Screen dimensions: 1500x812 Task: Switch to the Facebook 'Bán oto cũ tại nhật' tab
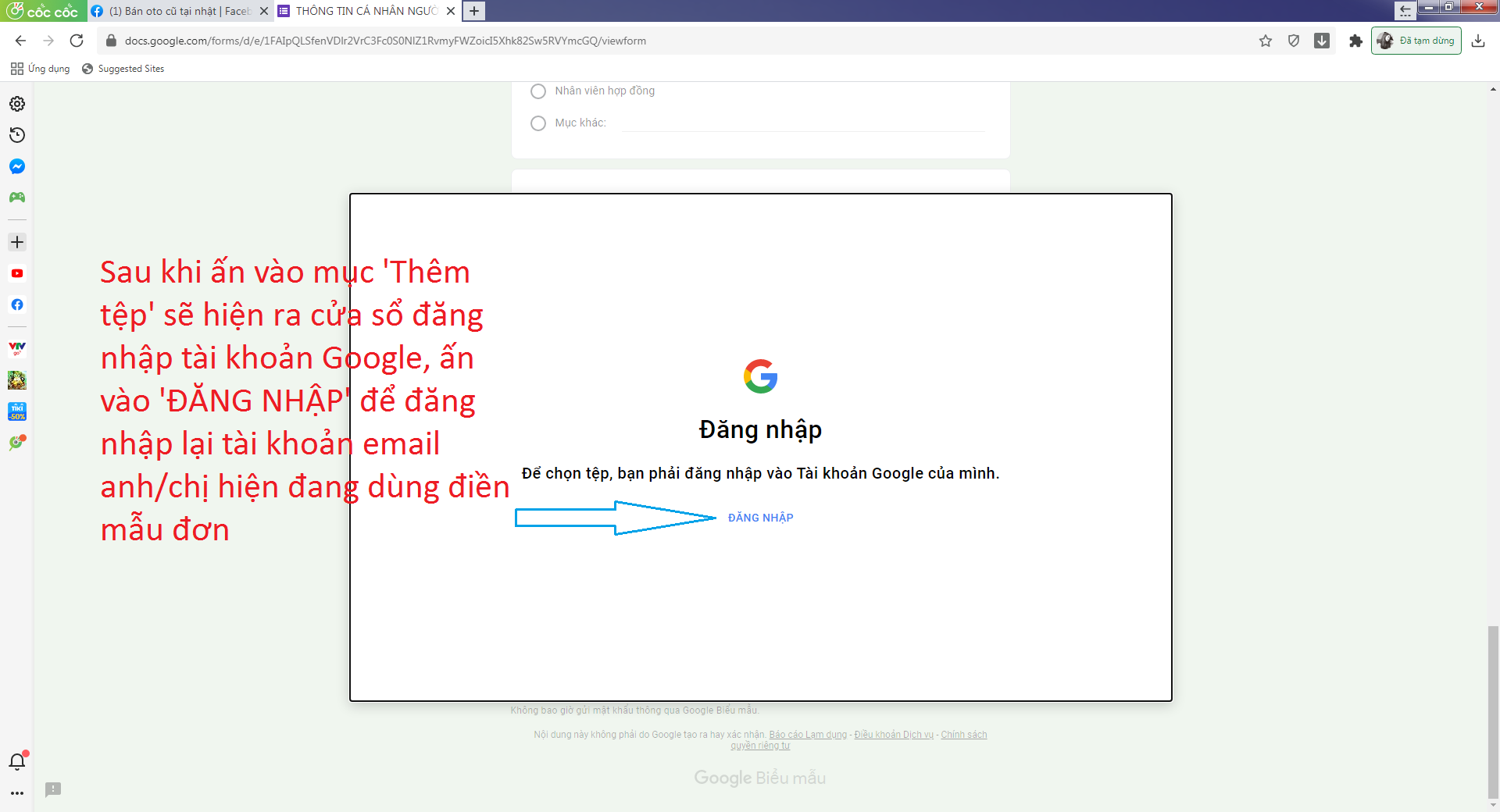(x=180, y=11)
